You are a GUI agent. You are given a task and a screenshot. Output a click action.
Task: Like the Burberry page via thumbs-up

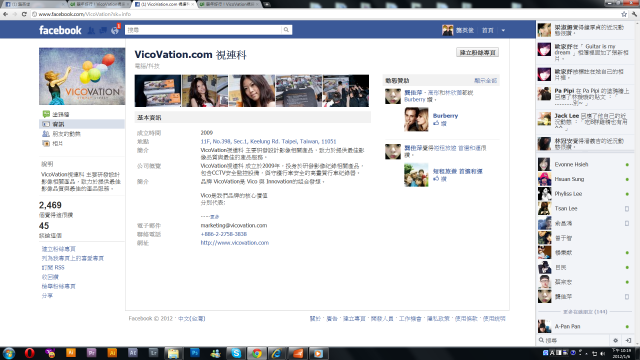(x=440, y=123)
